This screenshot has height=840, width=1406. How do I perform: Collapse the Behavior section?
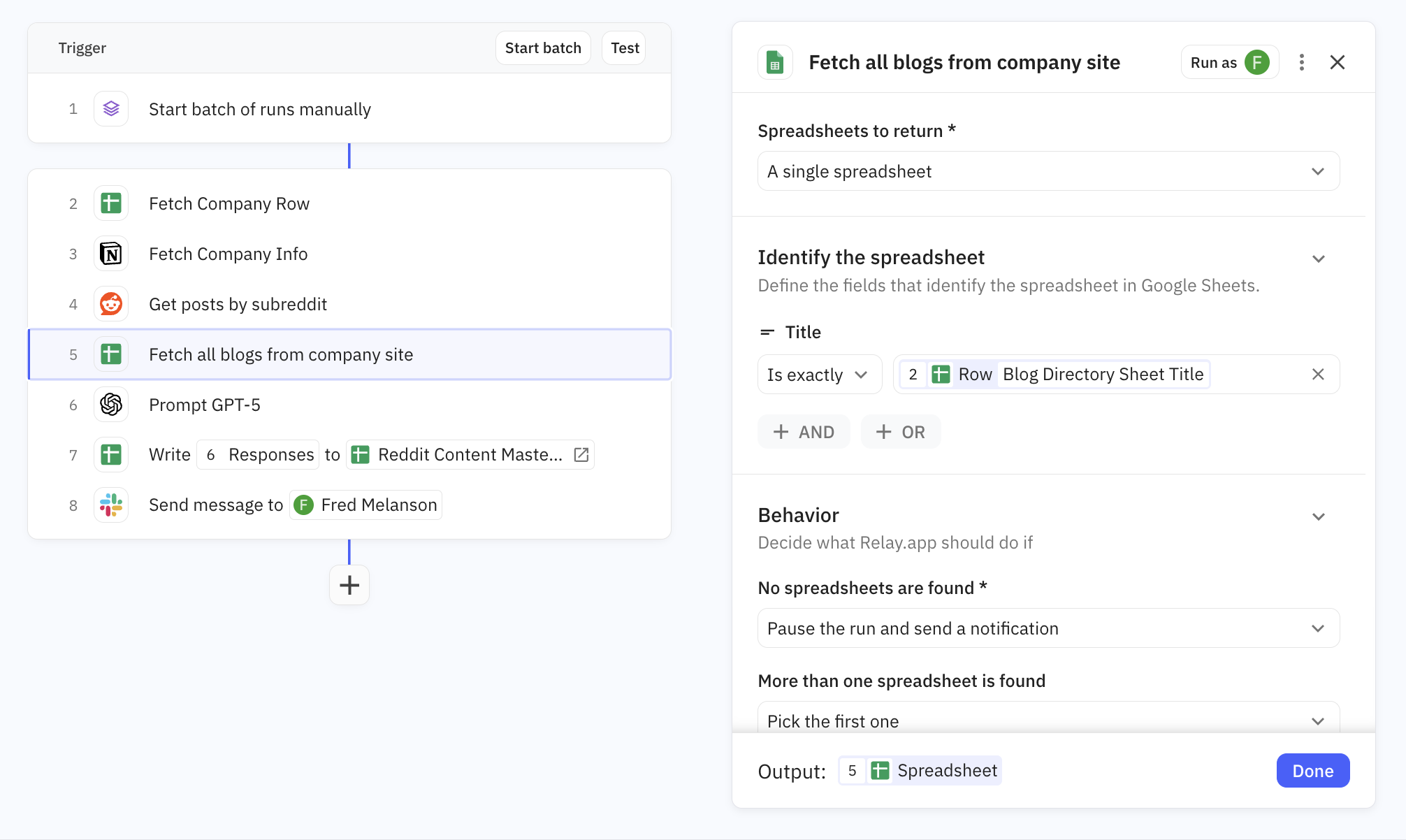click(1318, 516)
